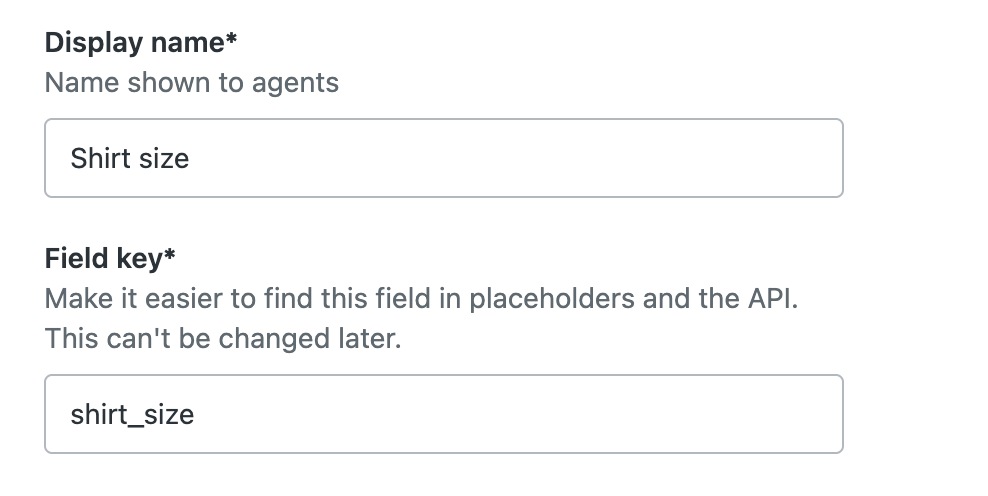
Task: Click the "Display name" label
Action: (x=135, y=43)
